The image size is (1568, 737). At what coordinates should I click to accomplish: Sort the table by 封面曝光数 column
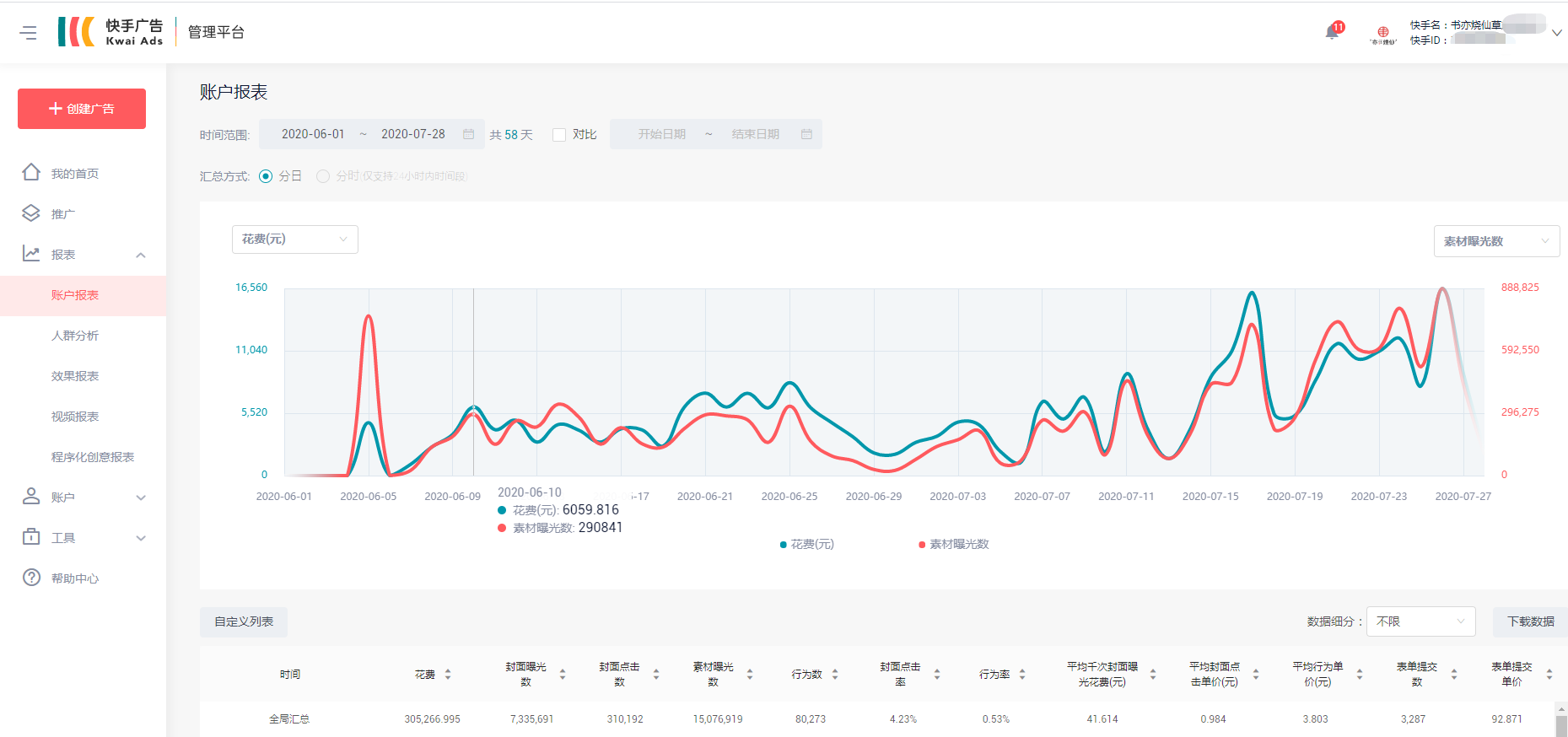pyautogui.click(x=563, y=675)
